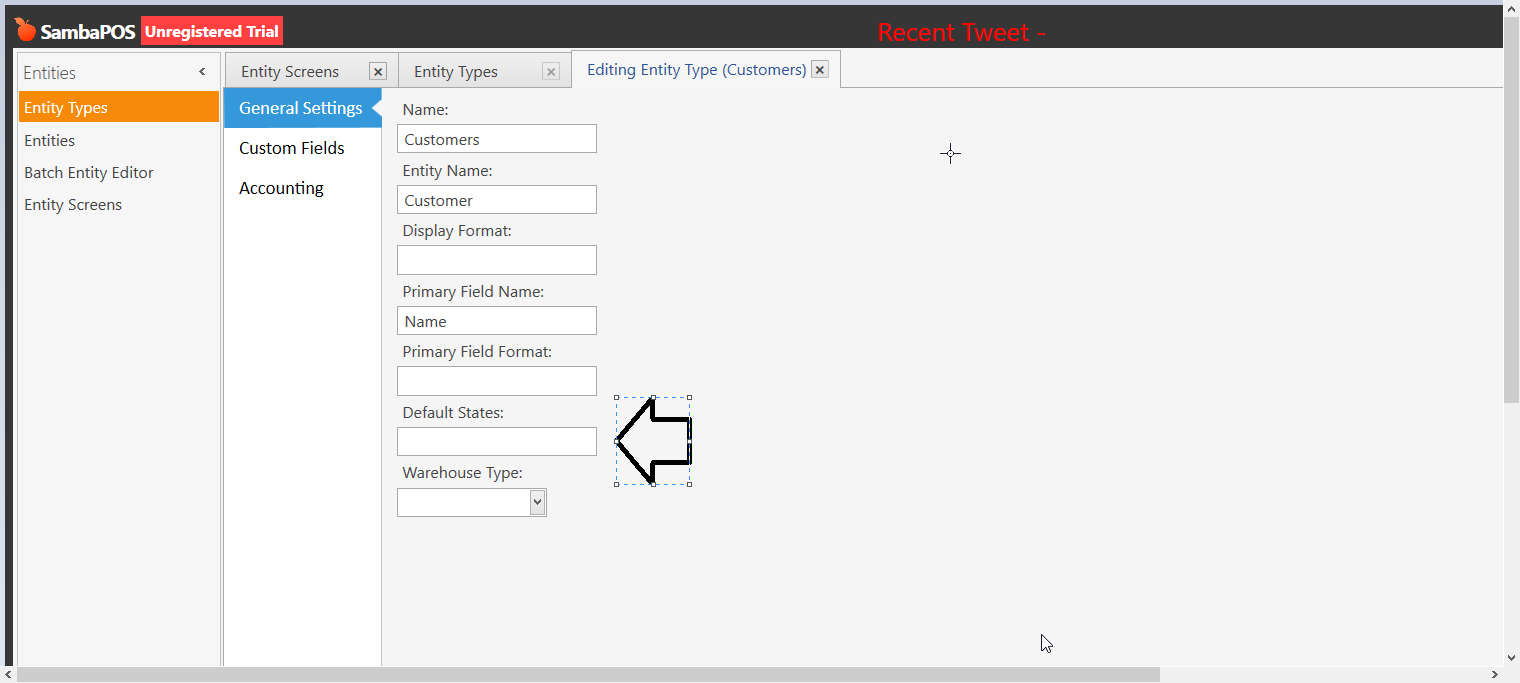Open Batch Entity Editor in the sidebar
Screen dimensions: 1520x683
119,172
